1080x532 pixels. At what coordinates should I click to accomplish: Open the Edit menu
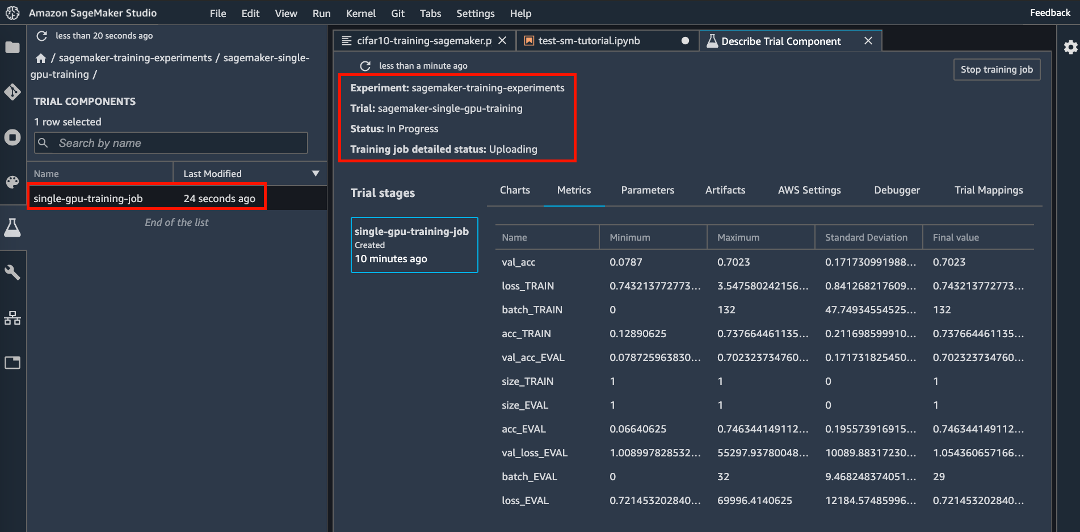(251, 13)
